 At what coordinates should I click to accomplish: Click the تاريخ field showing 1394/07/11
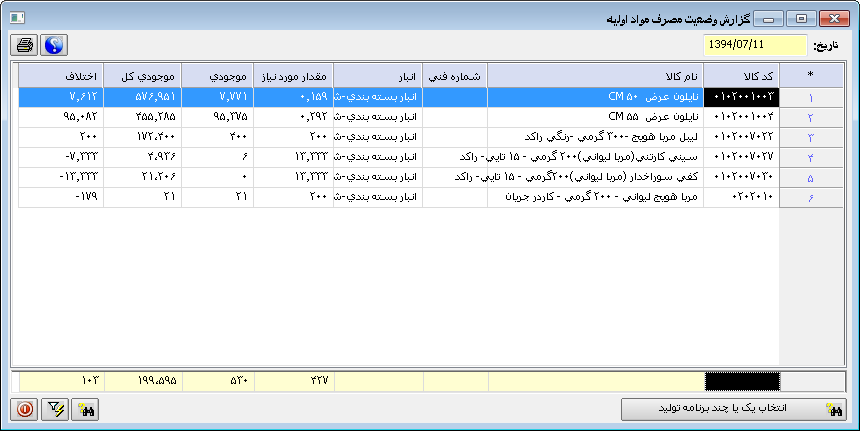(755, 45)
